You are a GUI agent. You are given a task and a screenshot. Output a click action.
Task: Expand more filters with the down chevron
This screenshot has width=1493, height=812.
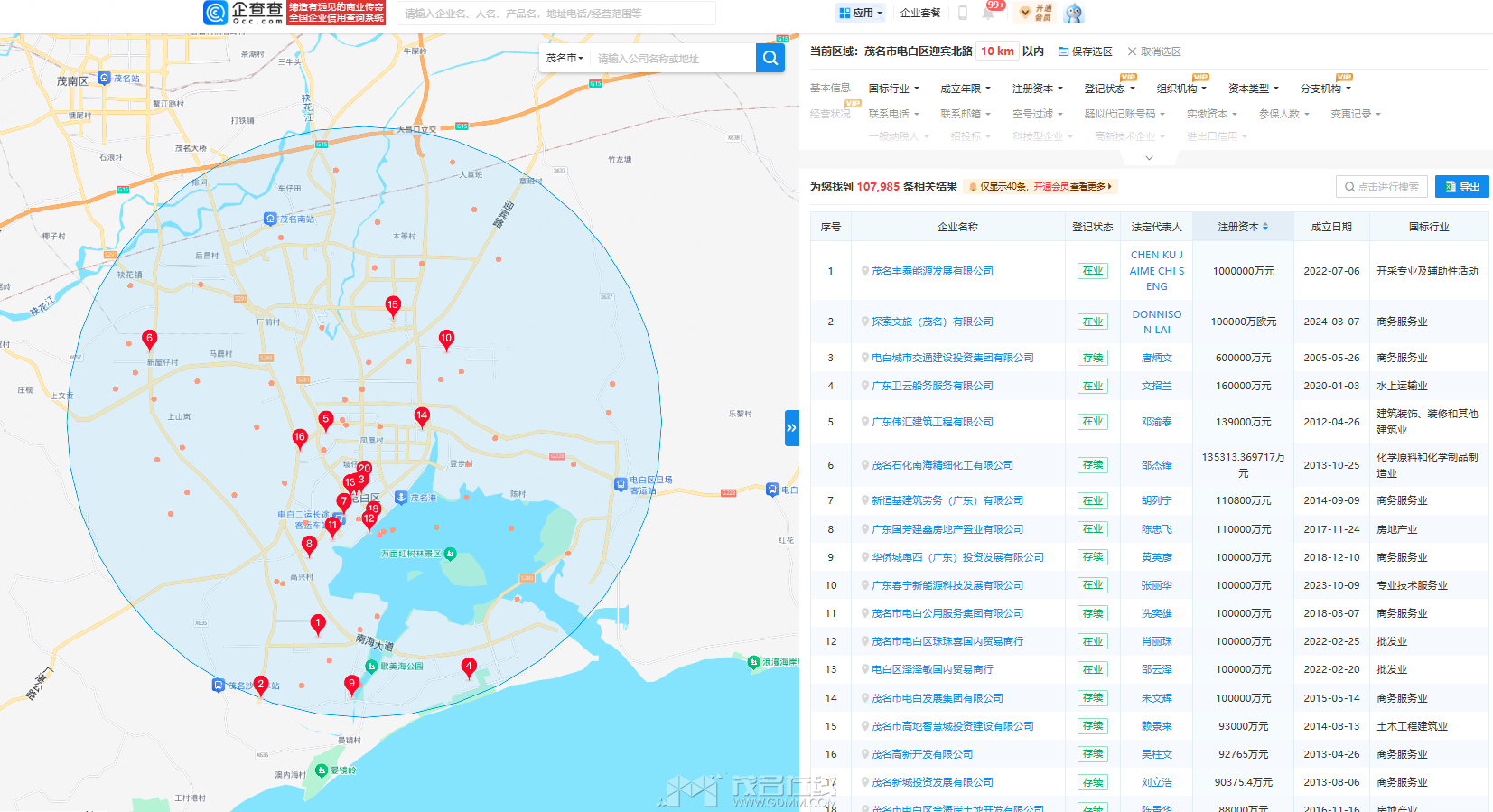click(x=1149, y=158)
